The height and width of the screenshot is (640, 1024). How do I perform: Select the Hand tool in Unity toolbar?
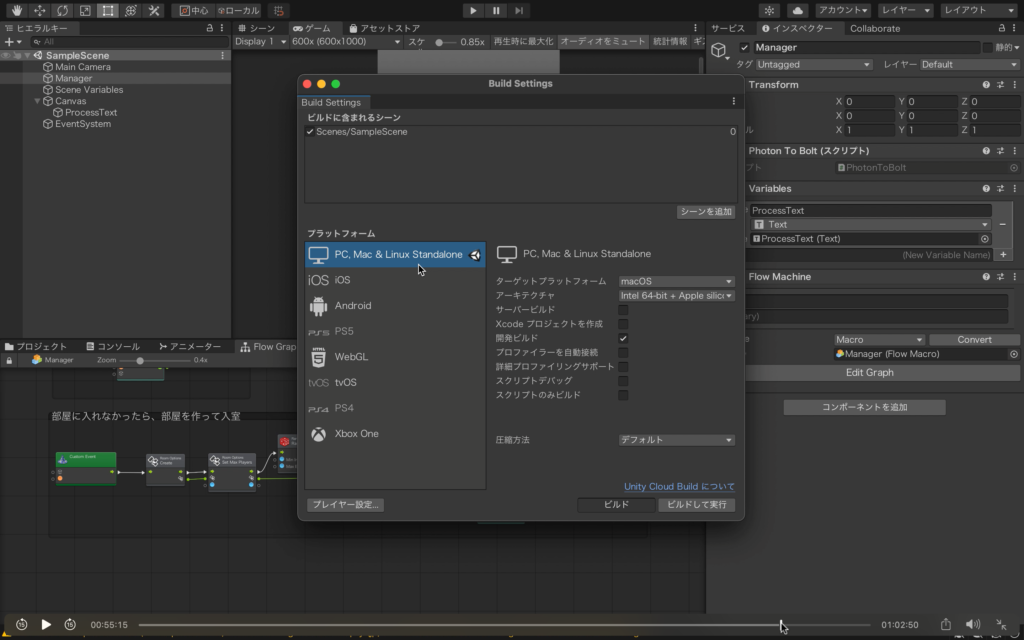tap(16, 10)
